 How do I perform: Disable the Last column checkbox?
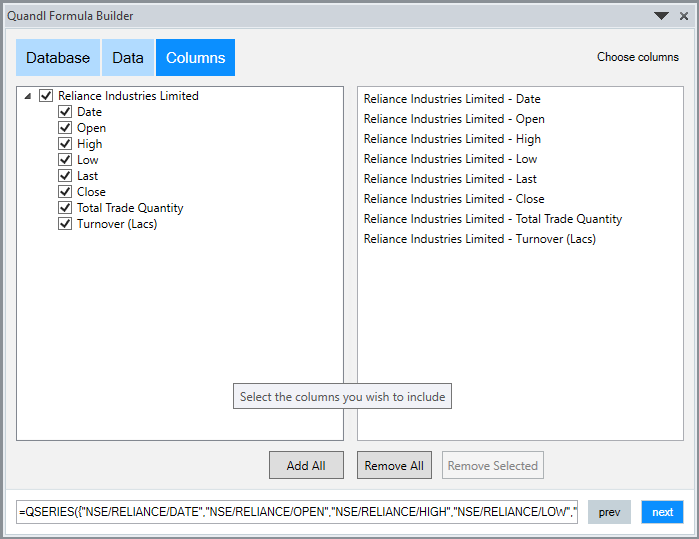65,176
